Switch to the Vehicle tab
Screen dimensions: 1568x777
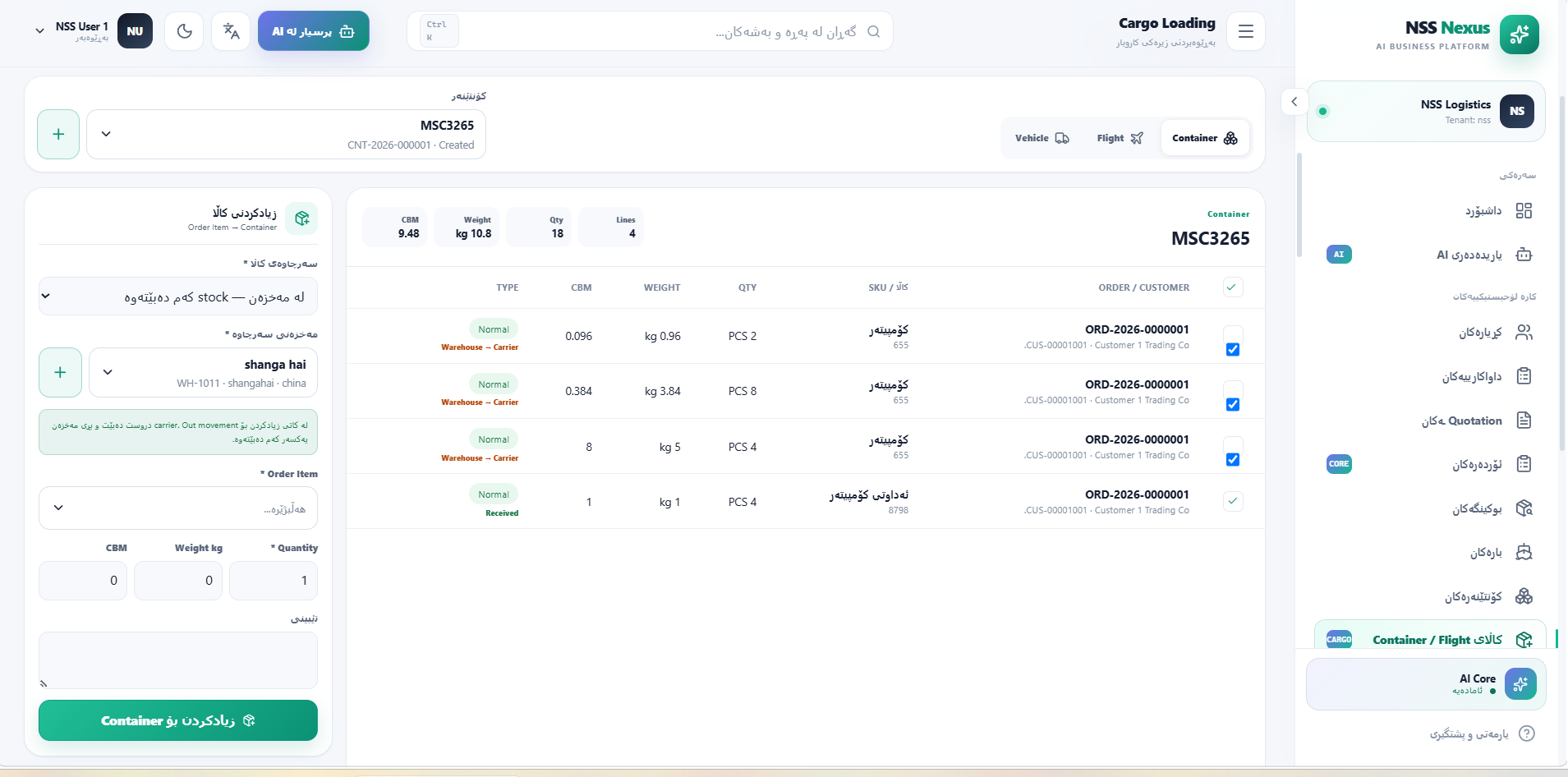(x=1042, y=138)
